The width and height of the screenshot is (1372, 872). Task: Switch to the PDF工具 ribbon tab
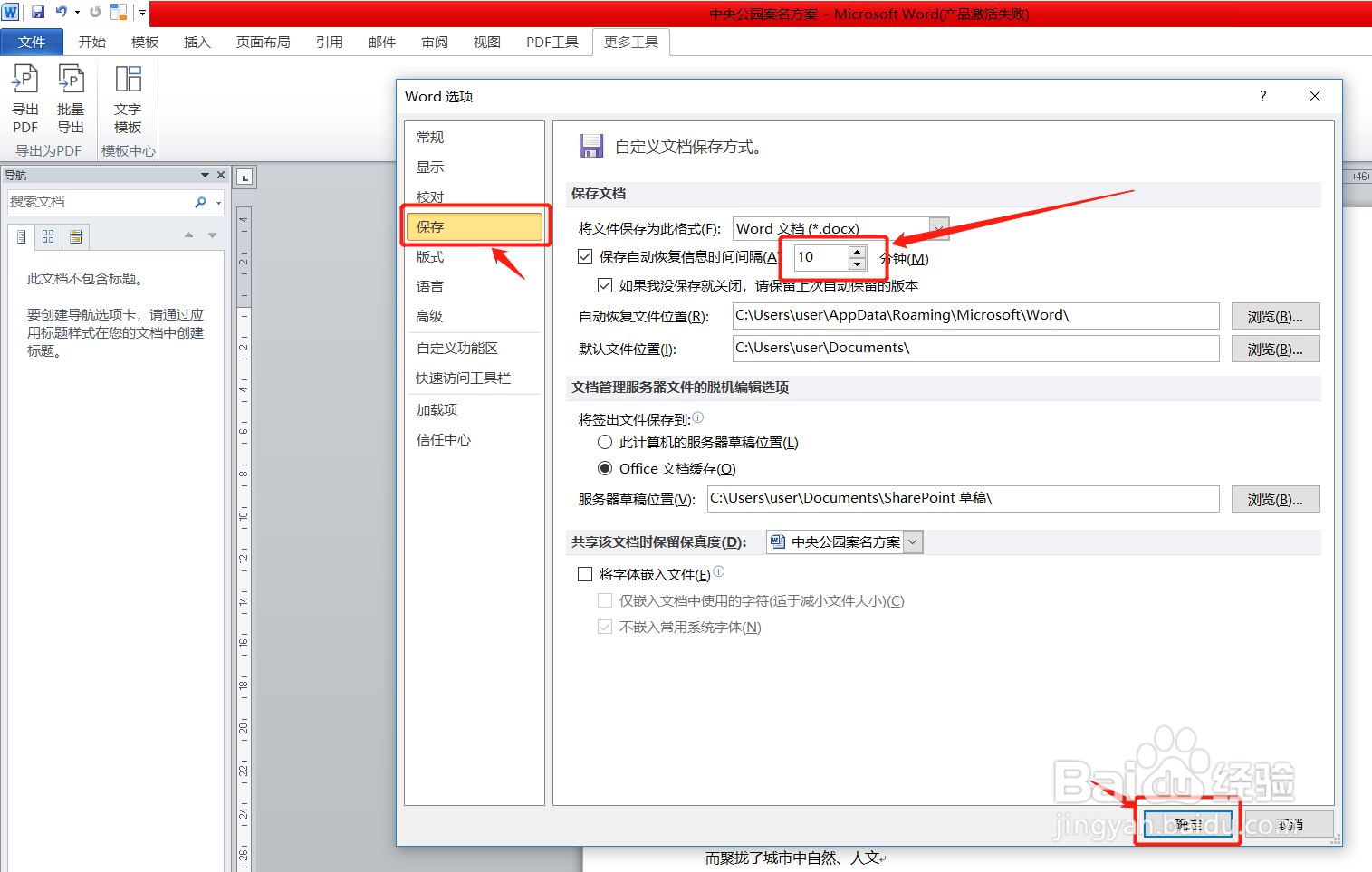(552, 42)
